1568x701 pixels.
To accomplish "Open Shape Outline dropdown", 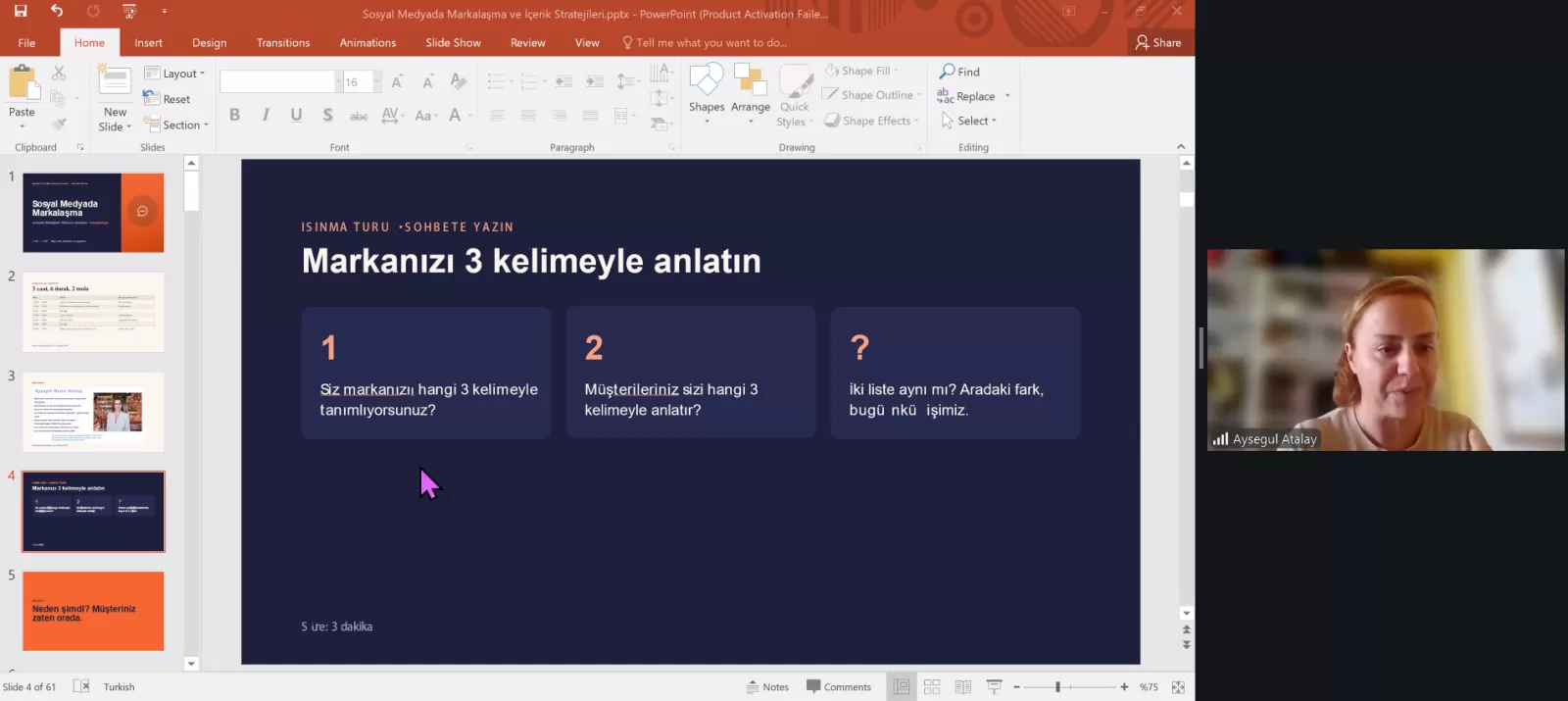I will tap(872, 95).
